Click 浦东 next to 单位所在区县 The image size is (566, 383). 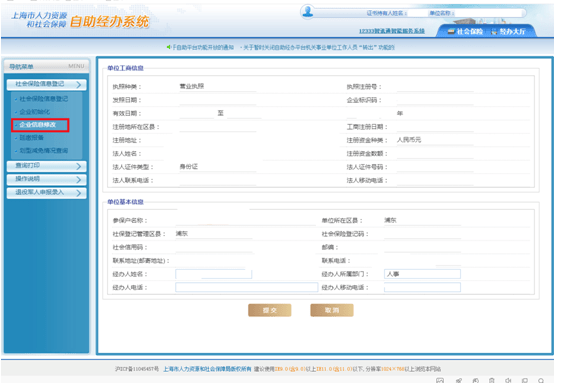391,220
